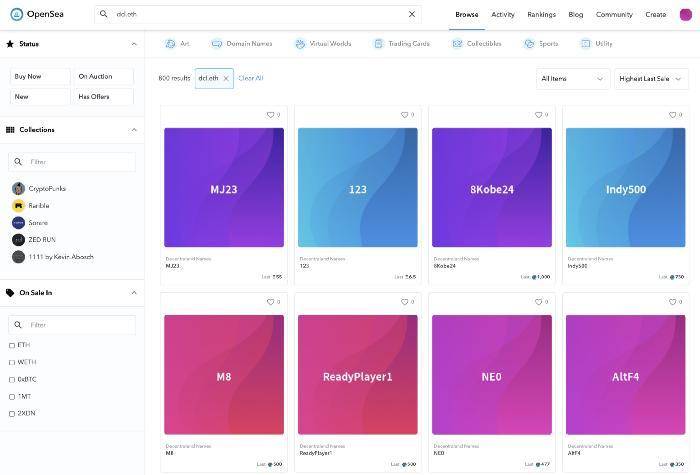Clear the search box with X icon
The image size is (700, 475).
pos(411,15)
